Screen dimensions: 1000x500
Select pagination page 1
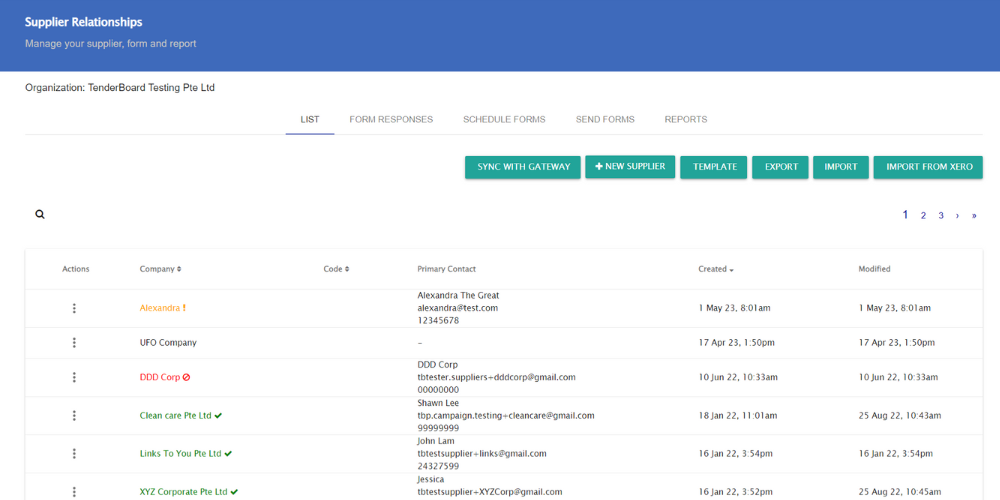(x=905, y=215)
